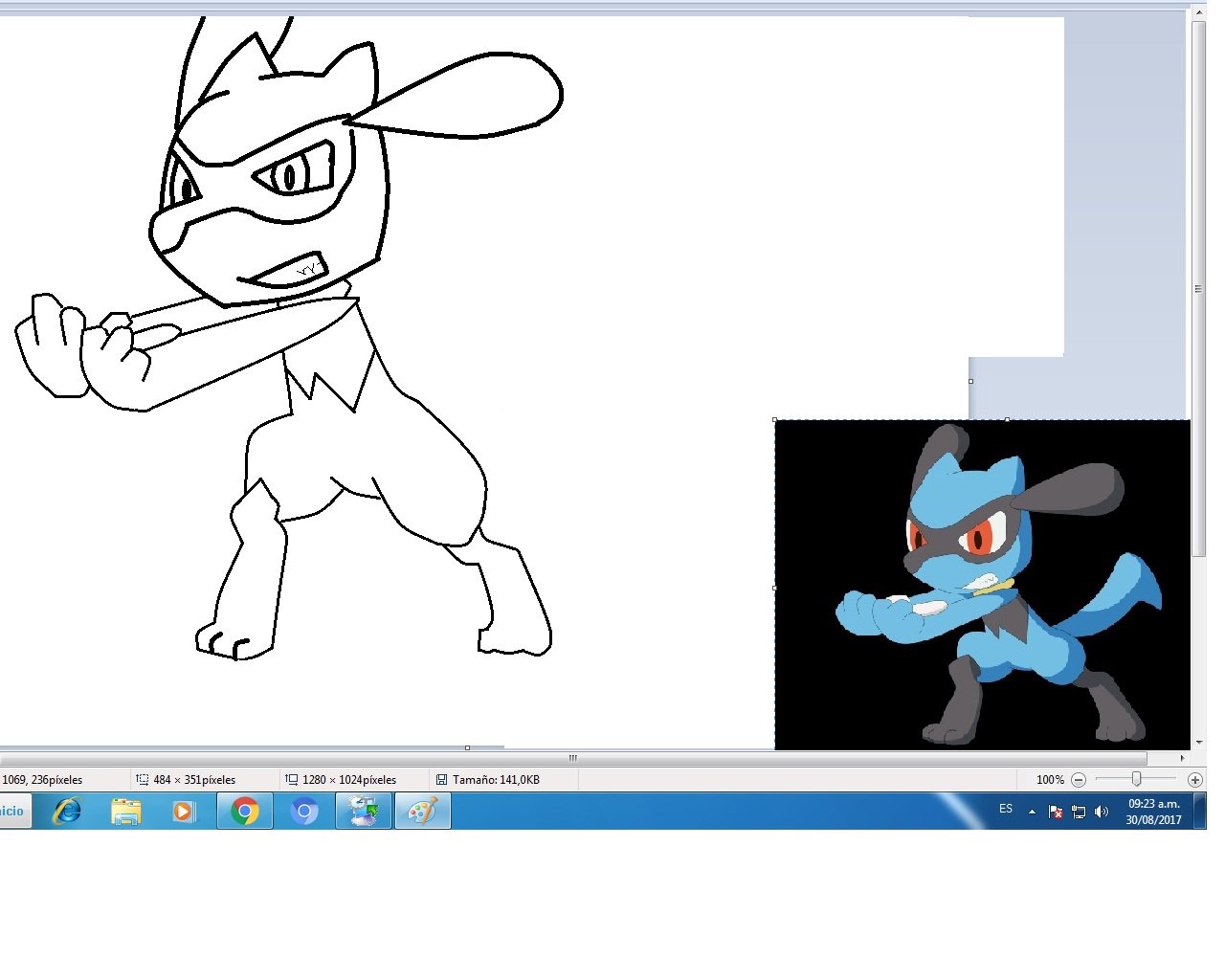Image resolution: width=1225 pixels, height=980 pixels.
Task: Open the clock showing 09:23 a.m.
Action: (1153, 812)
